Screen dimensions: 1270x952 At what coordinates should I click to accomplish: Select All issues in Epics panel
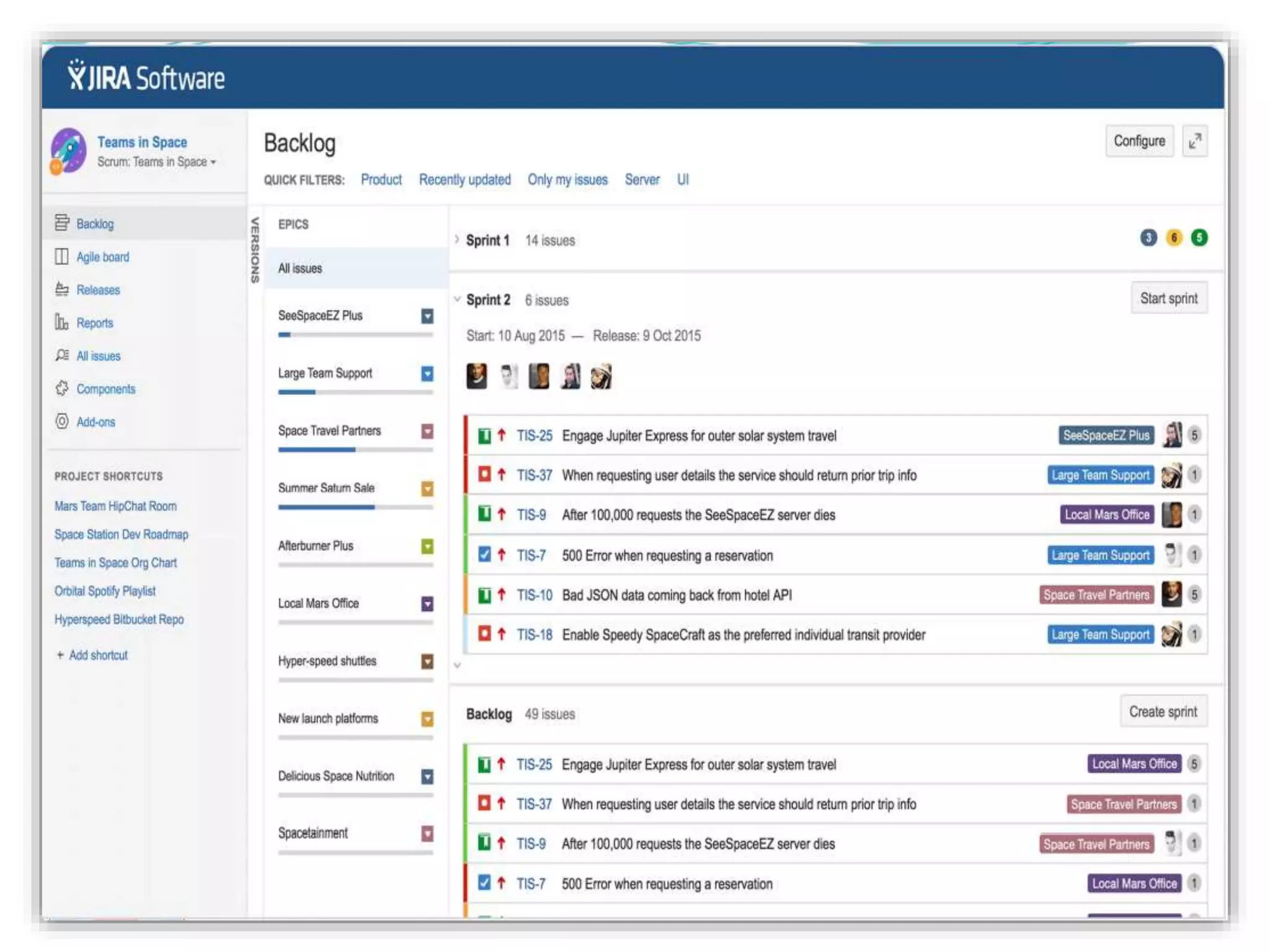[x=300, y=268]
